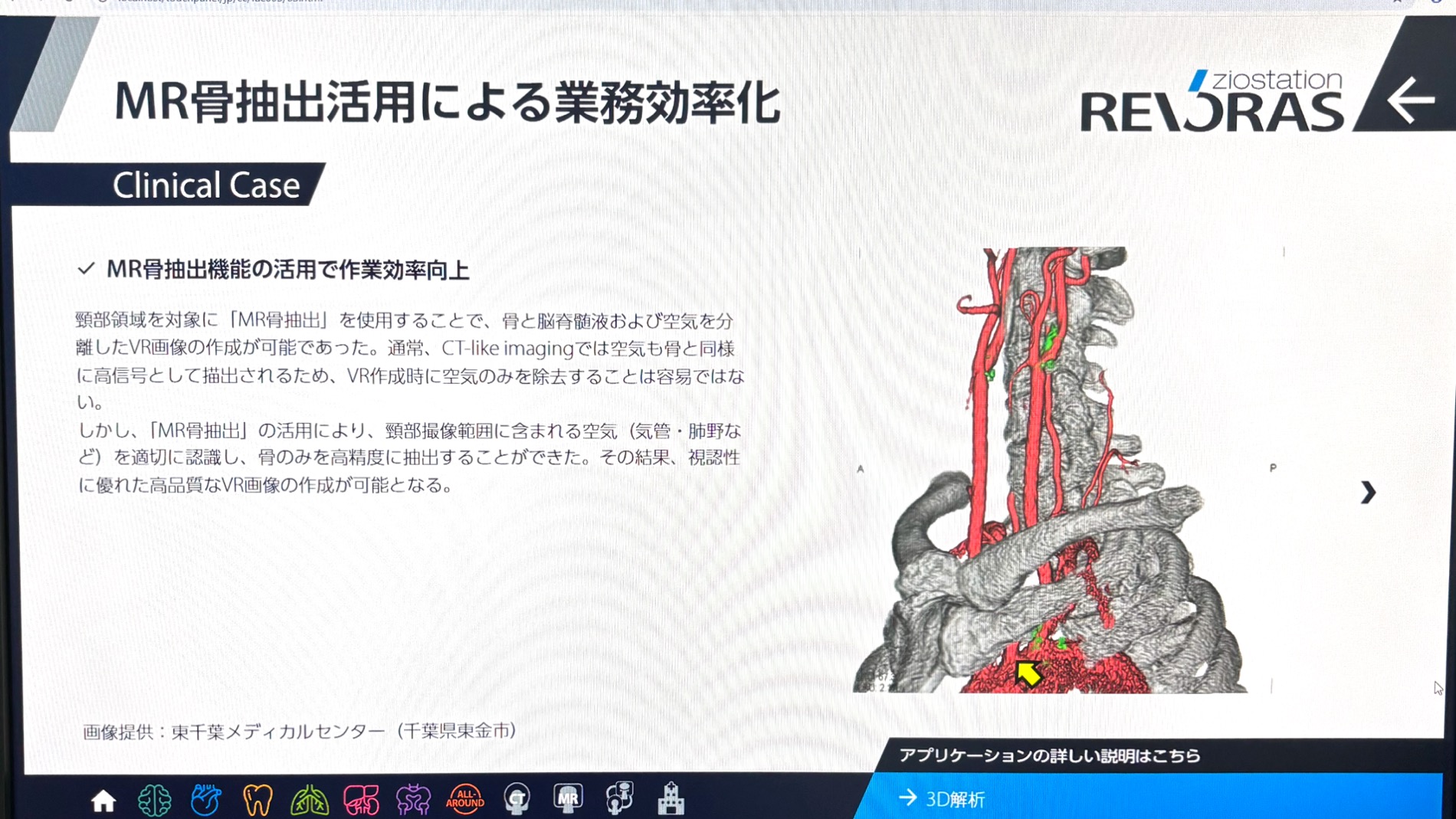Click the MR骨抽出機能の活用で作業効率向上 checkmark heading
This screenshot has width=1456, height=819.
tap(287, 270)
